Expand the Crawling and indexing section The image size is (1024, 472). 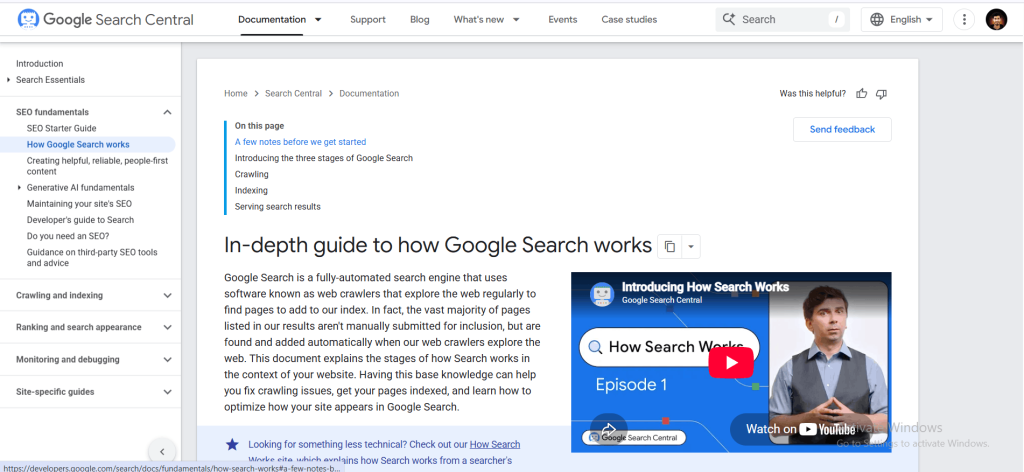[x=167, y=296]
